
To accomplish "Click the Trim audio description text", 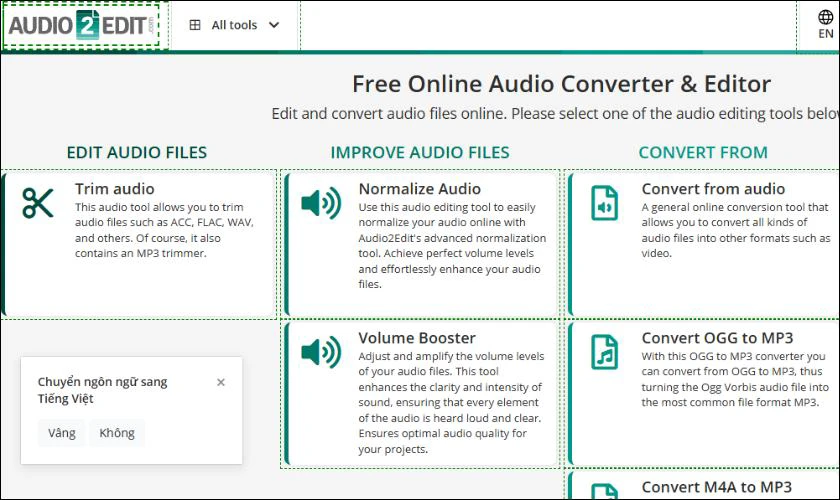I will tap(164, 230).
